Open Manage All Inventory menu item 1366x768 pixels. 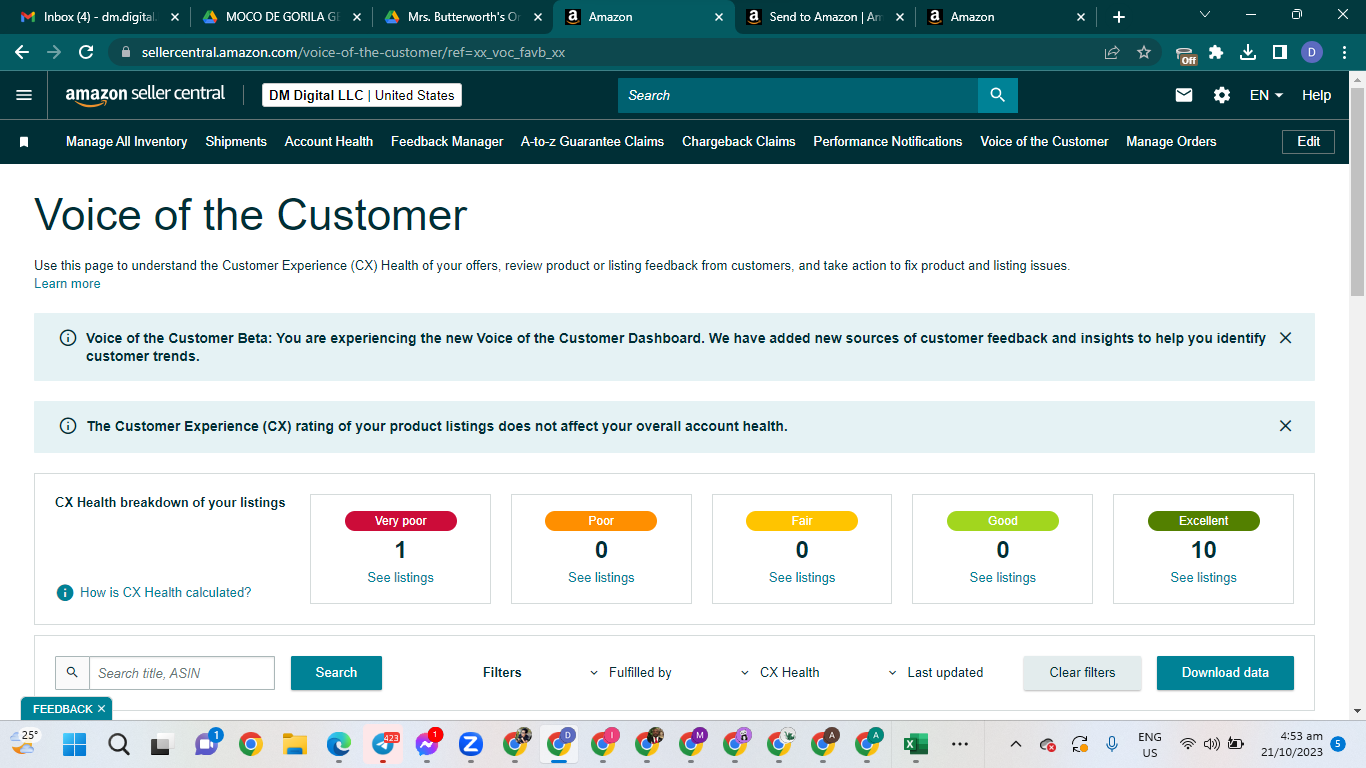(127, 142)
